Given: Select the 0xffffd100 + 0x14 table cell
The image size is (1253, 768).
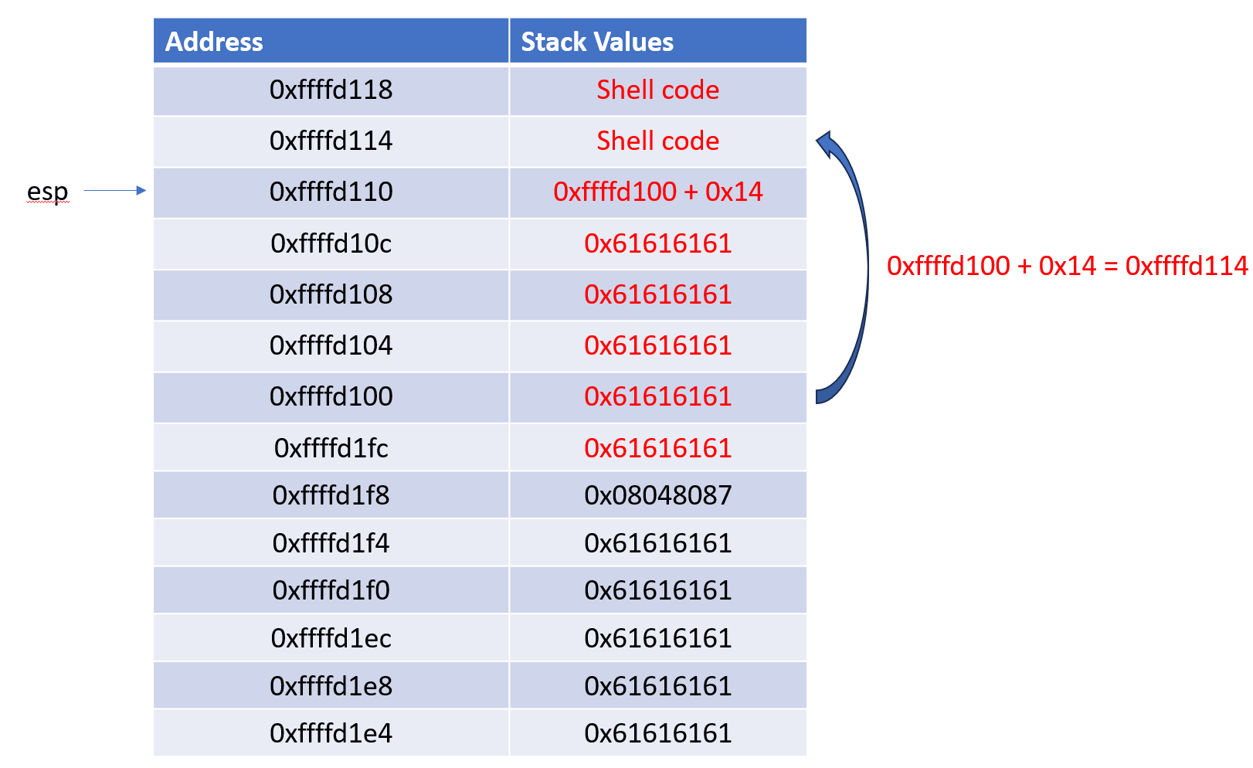Looking at the screenshot, I should point(657,192).
